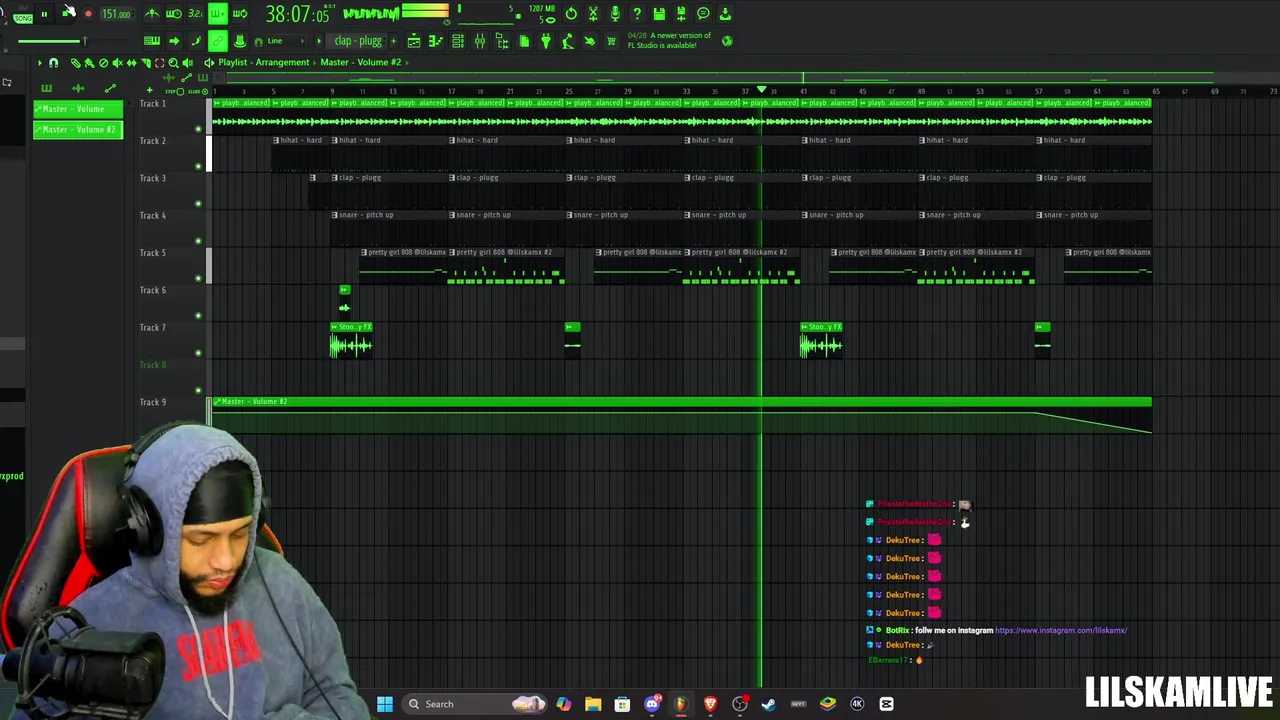Open help with the question mark icon
1280x720 pixels.
tap(637, 14)
